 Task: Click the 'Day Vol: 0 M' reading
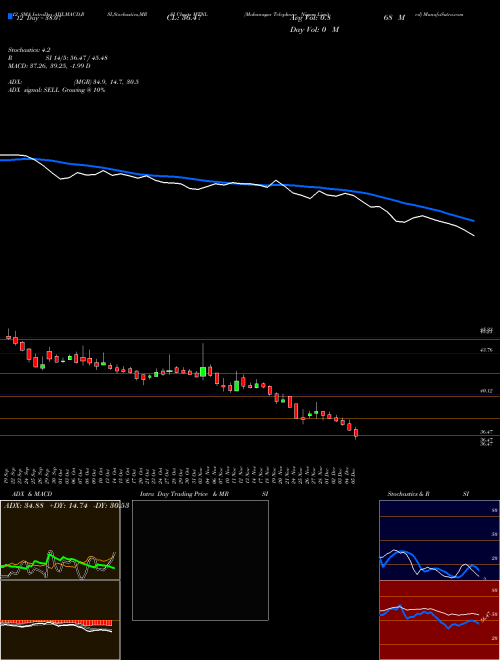point(314,30)
